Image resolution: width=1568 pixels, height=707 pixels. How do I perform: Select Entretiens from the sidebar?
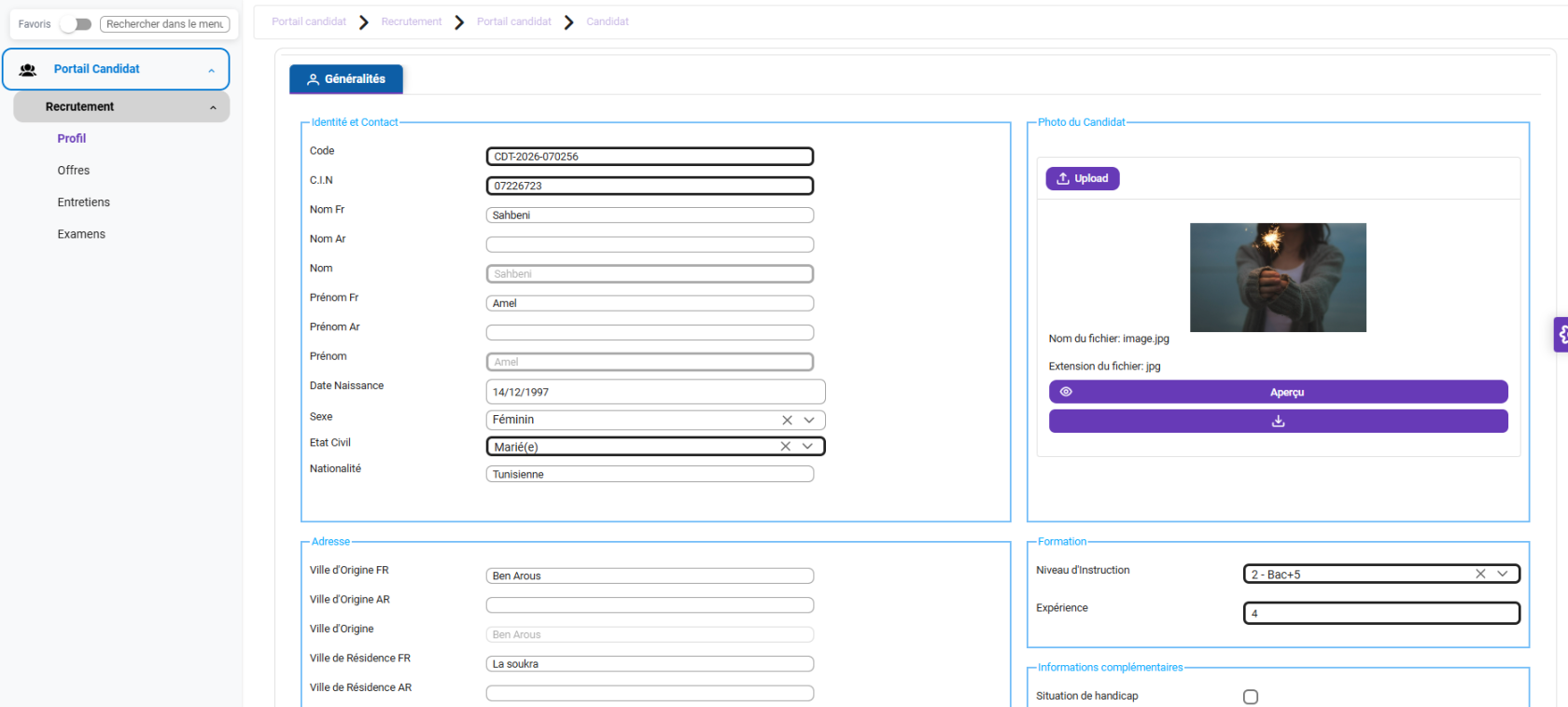tap(83, 201)
